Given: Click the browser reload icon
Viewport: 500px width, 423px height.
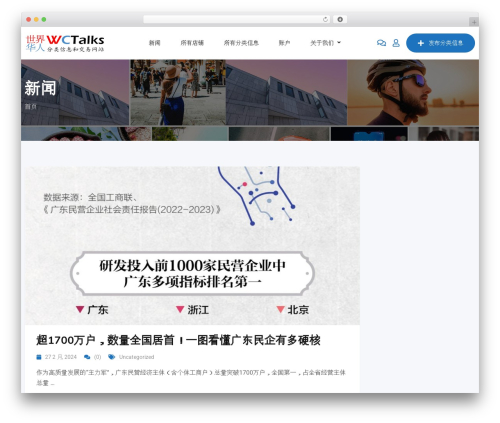Looking at the screenshot, I should 325,20.
